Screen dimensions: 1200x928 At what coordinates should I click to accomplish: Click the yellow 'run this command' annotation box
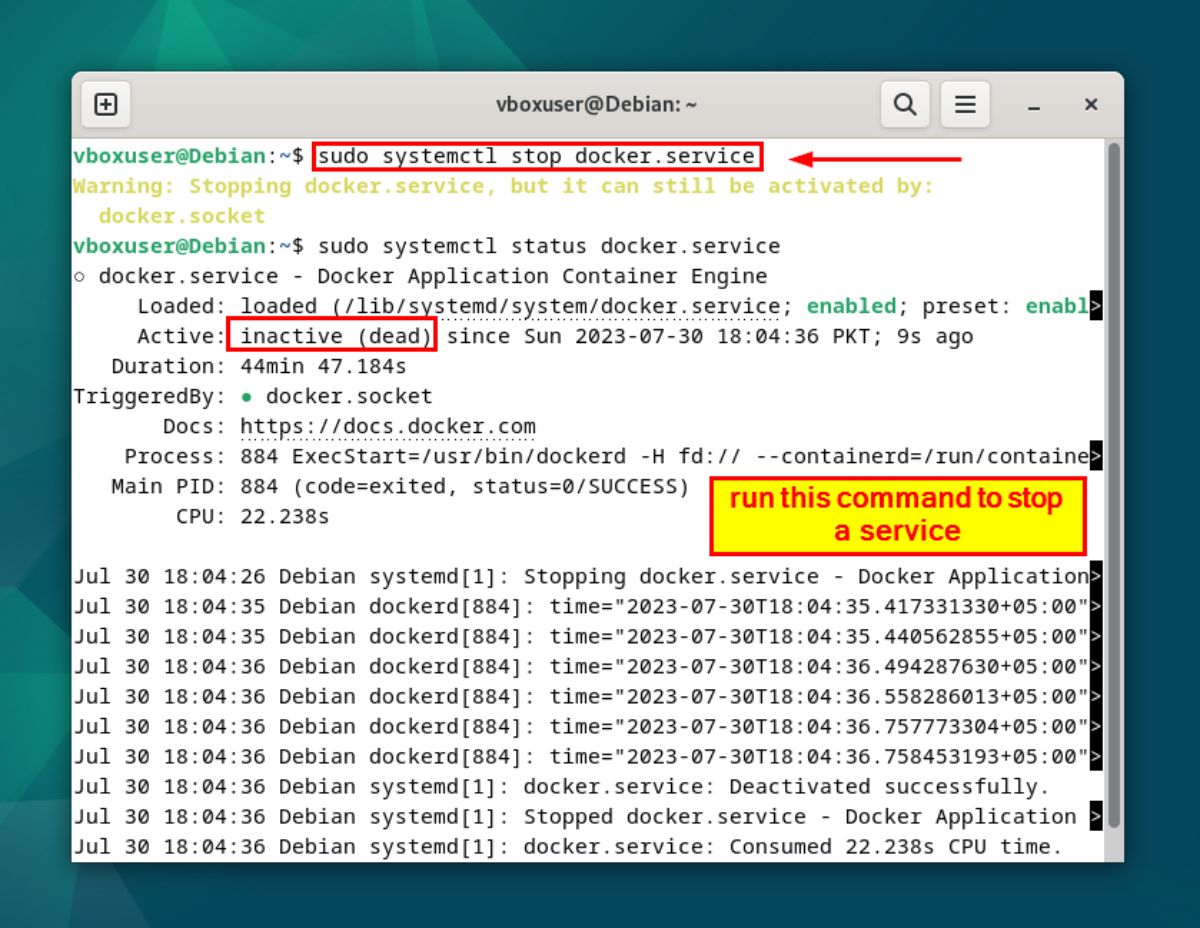point(897,514)
